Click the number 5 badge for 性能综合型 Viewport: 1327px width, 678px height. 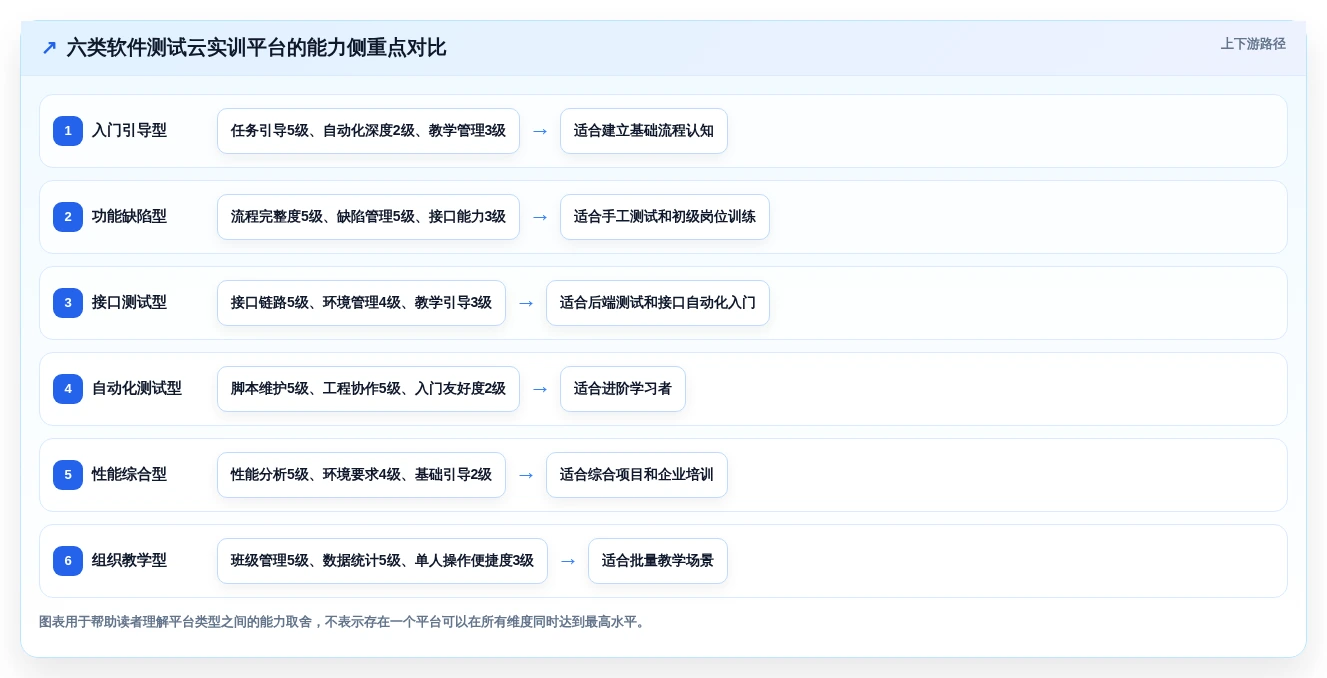pos(68,475)
